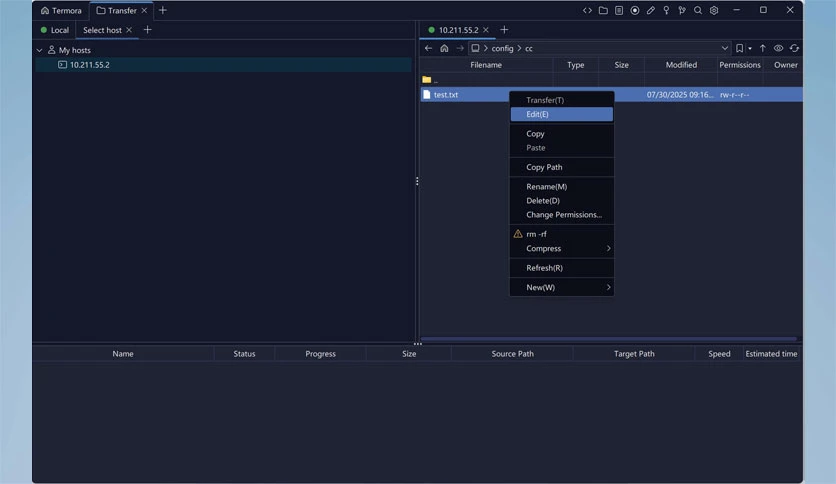836x484 pixels.
Task: Click the modified date 07/30/2025 09:16
Action: [680, 94]
